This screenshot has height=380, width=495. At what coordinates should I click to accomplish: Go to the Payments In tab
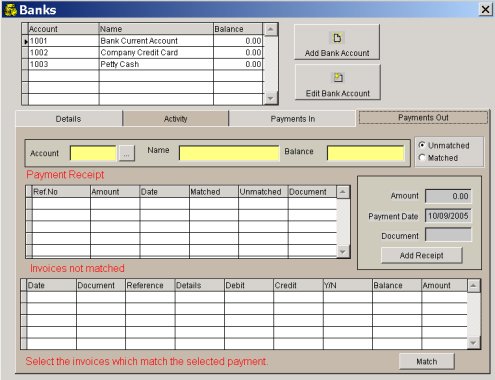coord(292,119)
